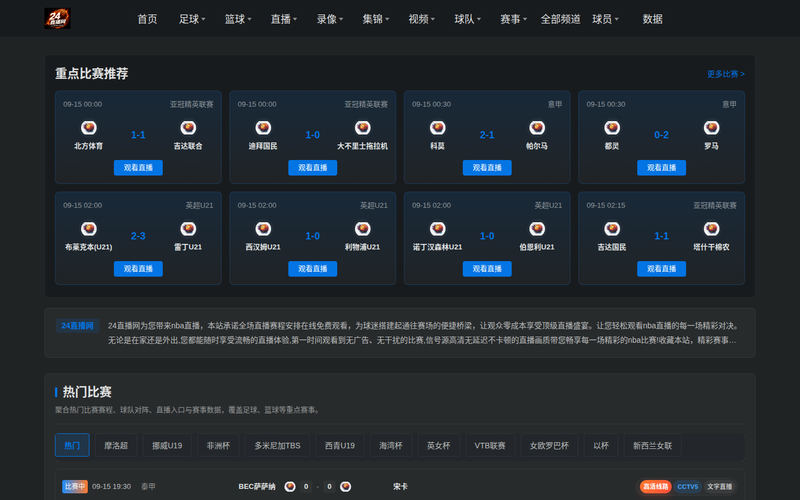Expand the 足球 dropdown menu
The image size is (800, 500).
[x=192, y=19]
